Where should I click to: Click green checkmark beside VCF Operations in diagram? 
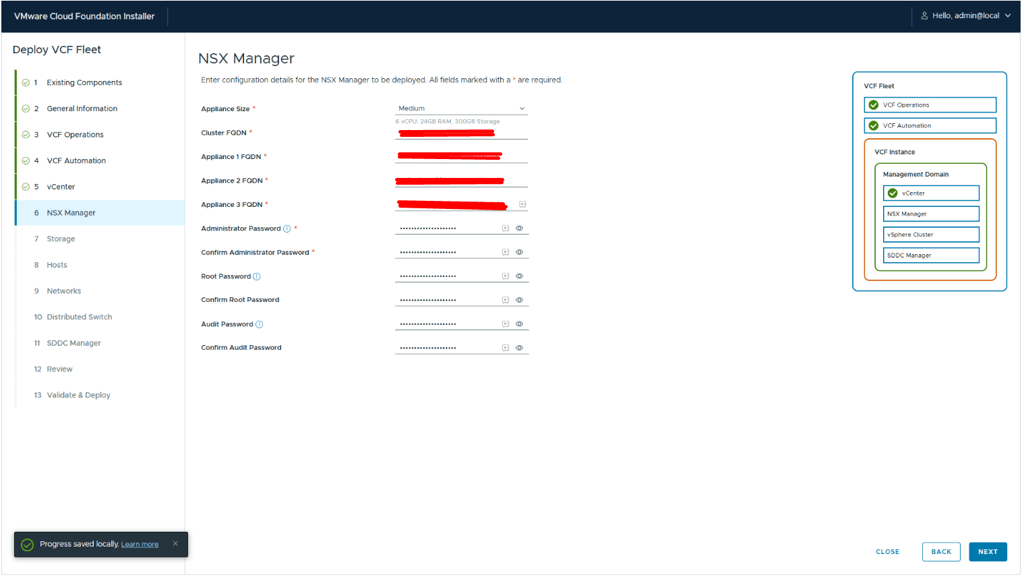pos(875,105)
